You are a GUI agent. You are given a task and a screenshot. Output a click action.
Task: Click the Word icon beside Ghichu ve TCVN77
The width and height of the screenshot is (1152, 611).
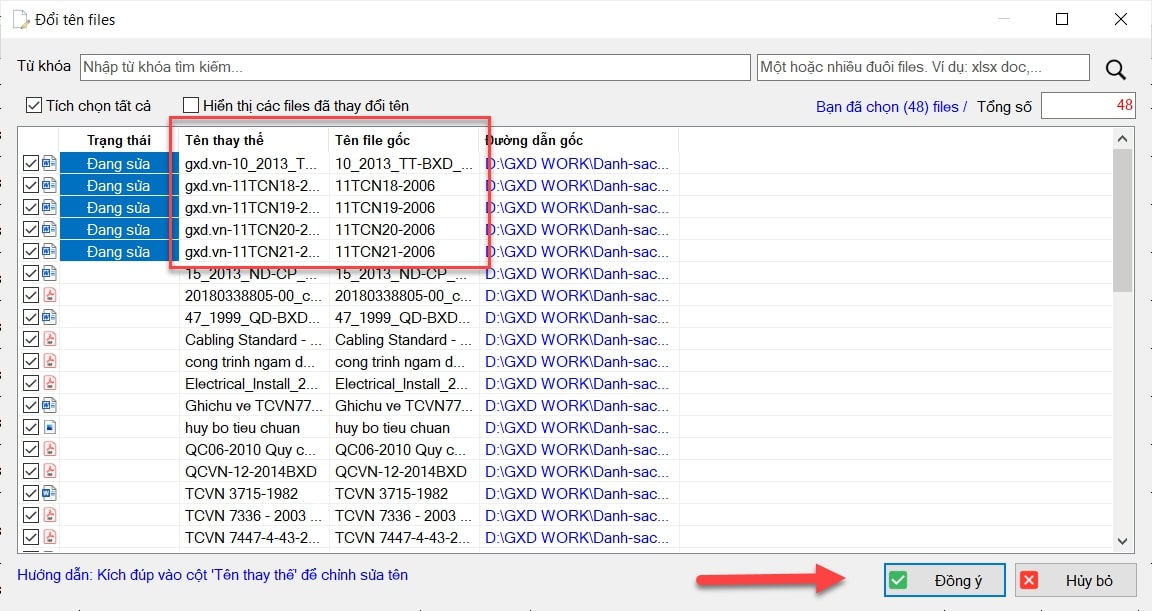49,405
